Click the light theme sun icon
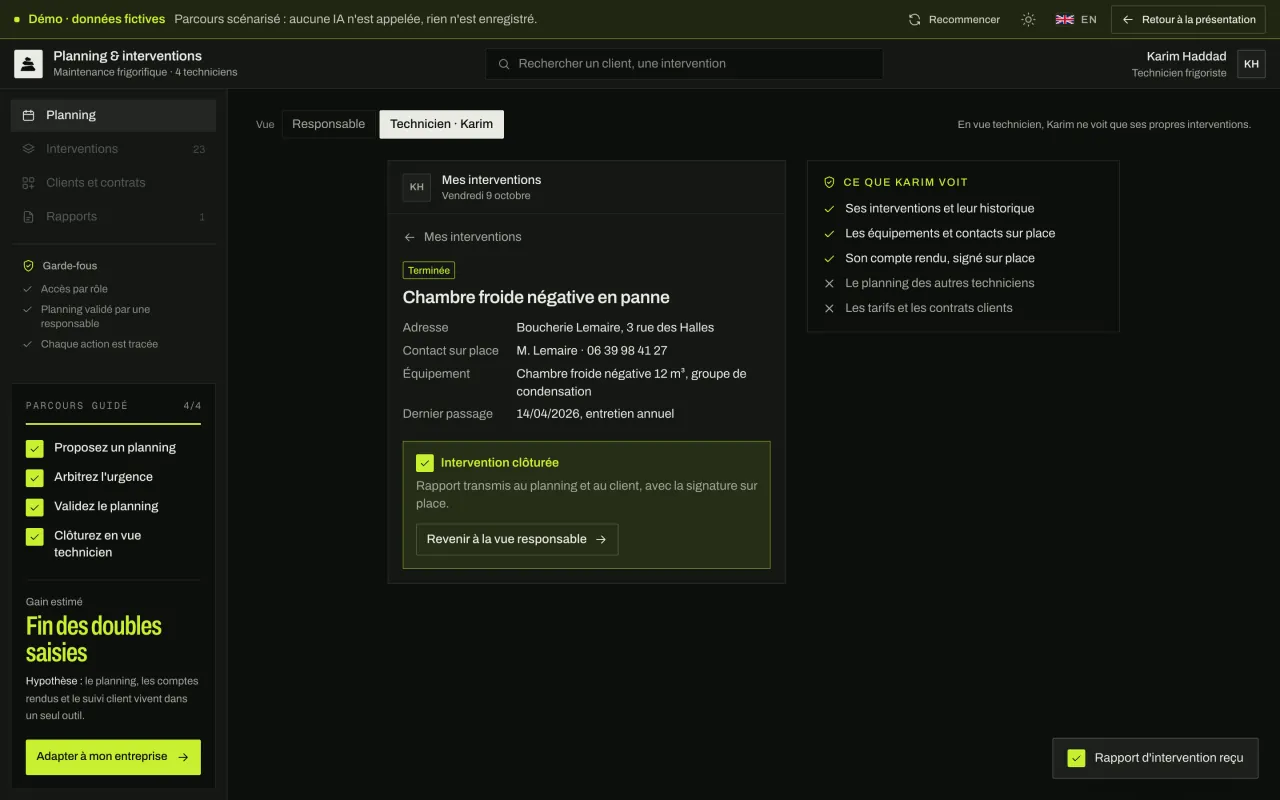The image size is (1280, 800). click(x=1028, y=19)
